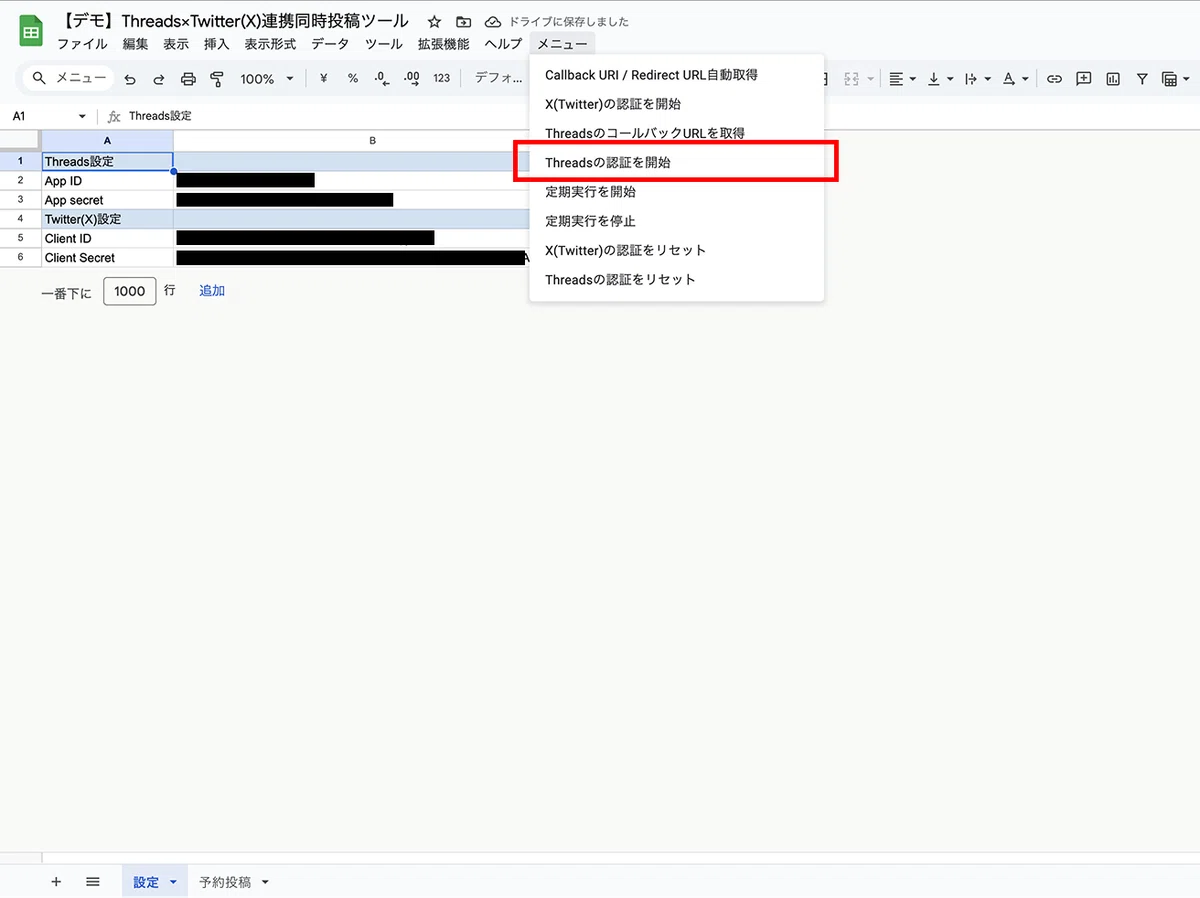Redo the last action
The image size is (1200, 898).
click(159, 79)
